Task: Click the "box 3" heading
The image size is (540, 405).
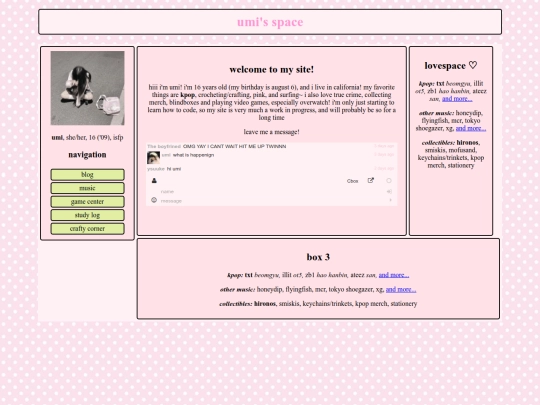Action: coord(318,257)
